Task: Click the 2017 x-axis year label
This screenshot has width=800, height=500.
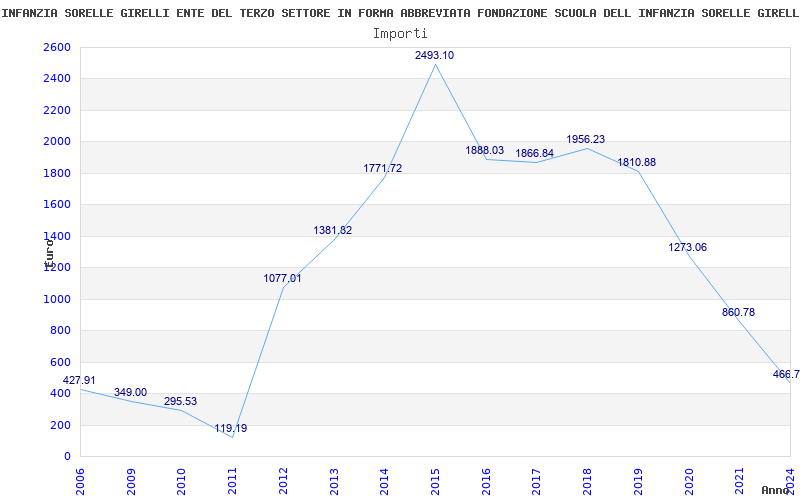Action: pyautogui.click(x=536, y=482)
